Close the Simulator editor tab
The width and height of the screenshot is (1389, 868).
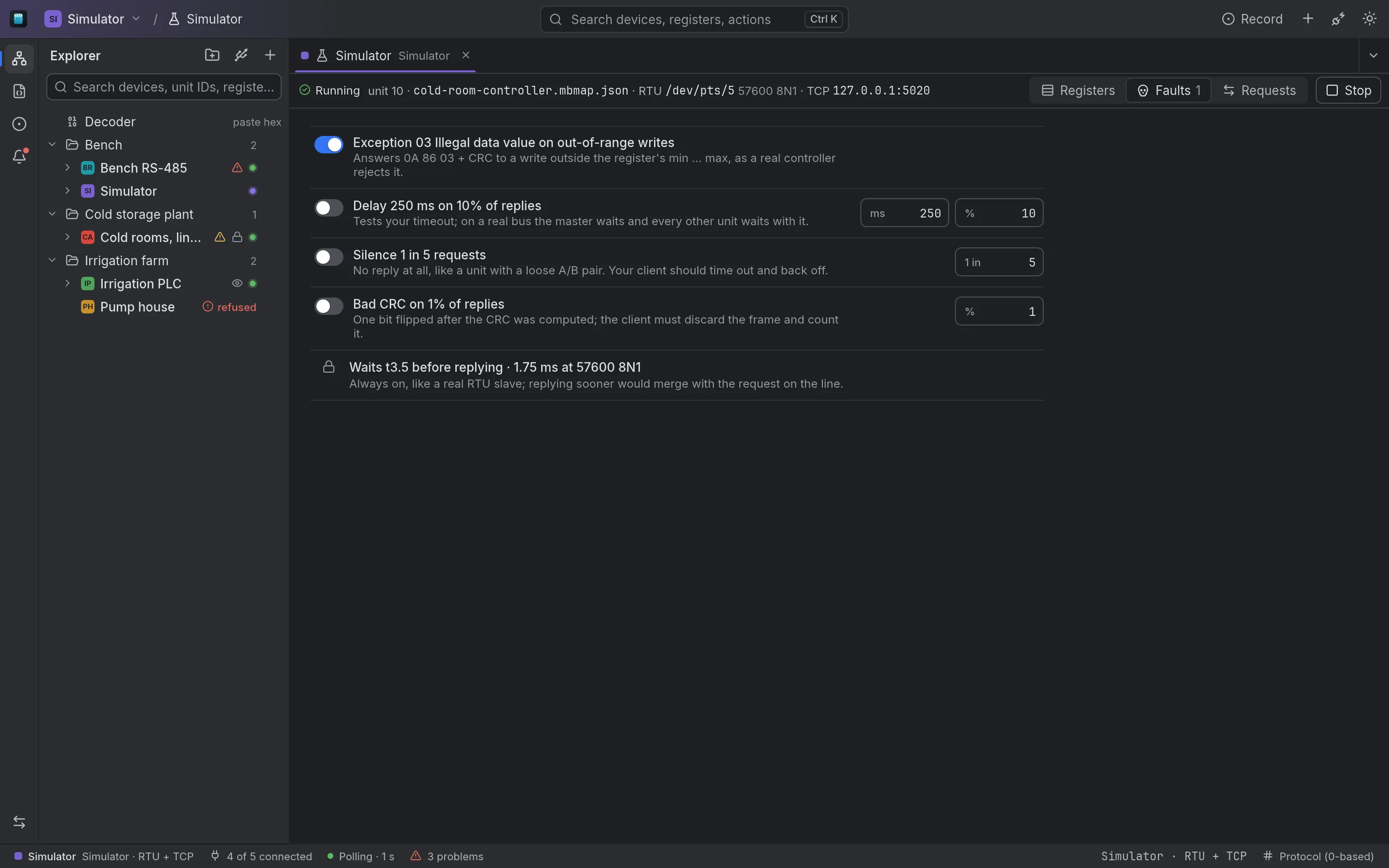click(466, 55)
